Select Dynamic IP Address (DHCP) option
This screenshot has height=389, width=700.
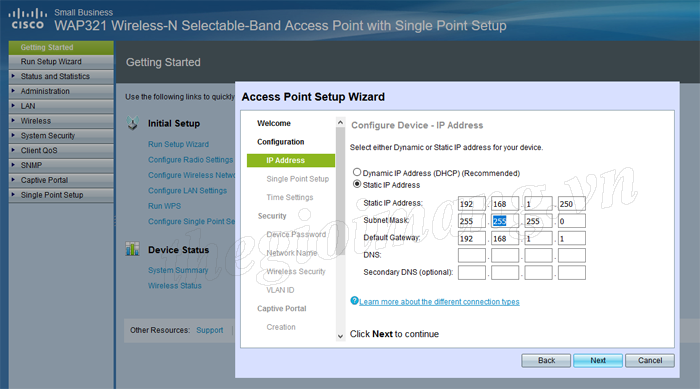point(357,172)
